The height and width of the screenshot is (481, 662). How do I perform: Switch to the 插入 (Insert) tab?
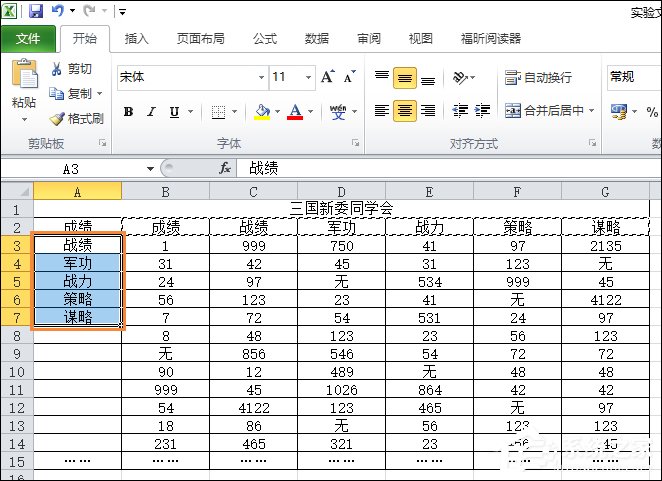(136, 39)
